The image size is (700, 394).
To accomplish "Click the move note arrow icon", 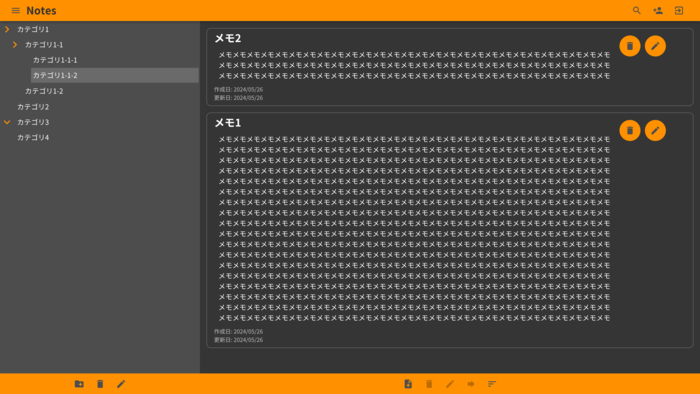I will [x=471, y=384].
